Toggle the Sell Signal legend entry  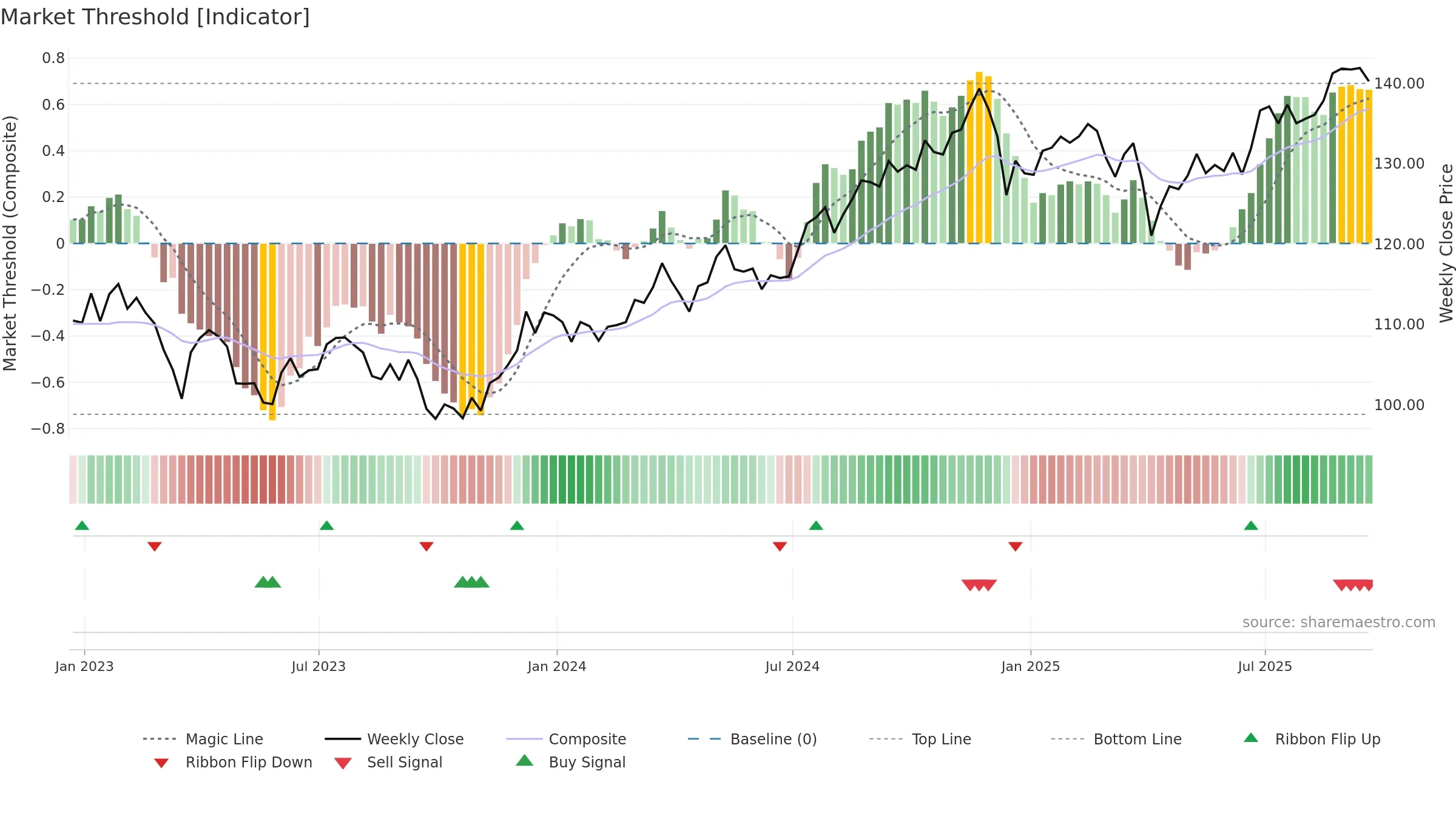pyautogui.click(x=388, y=762)
